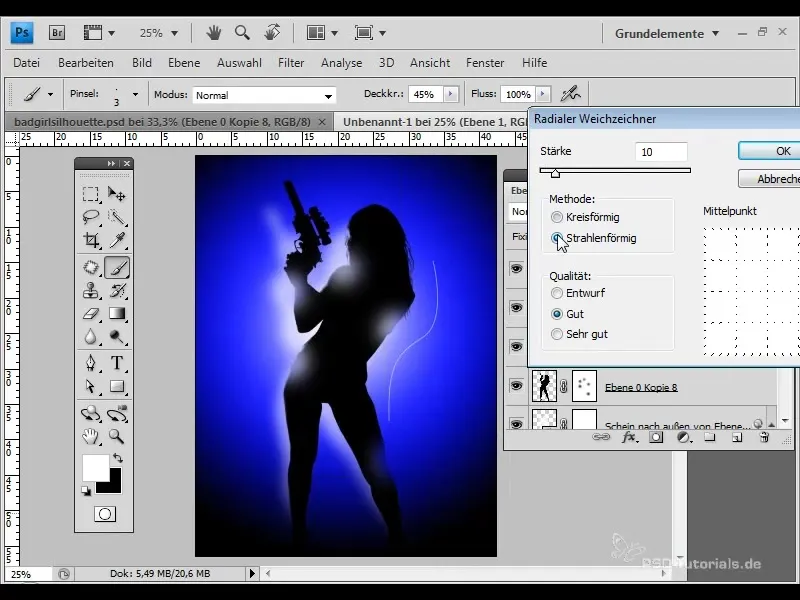Select the Brush tool in the toolbox
This screenshot has height=600, width=800.
pyautogui.click(x=117, y=267)
